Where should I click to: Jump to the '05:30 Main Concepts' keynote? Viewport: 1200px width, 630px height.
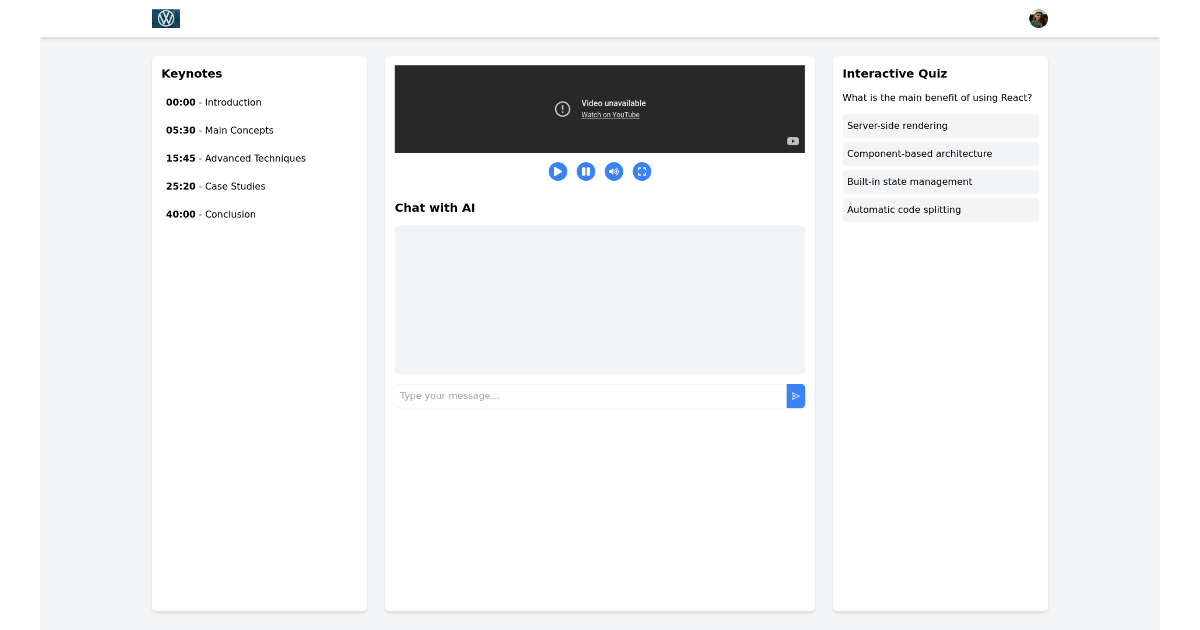216,130
